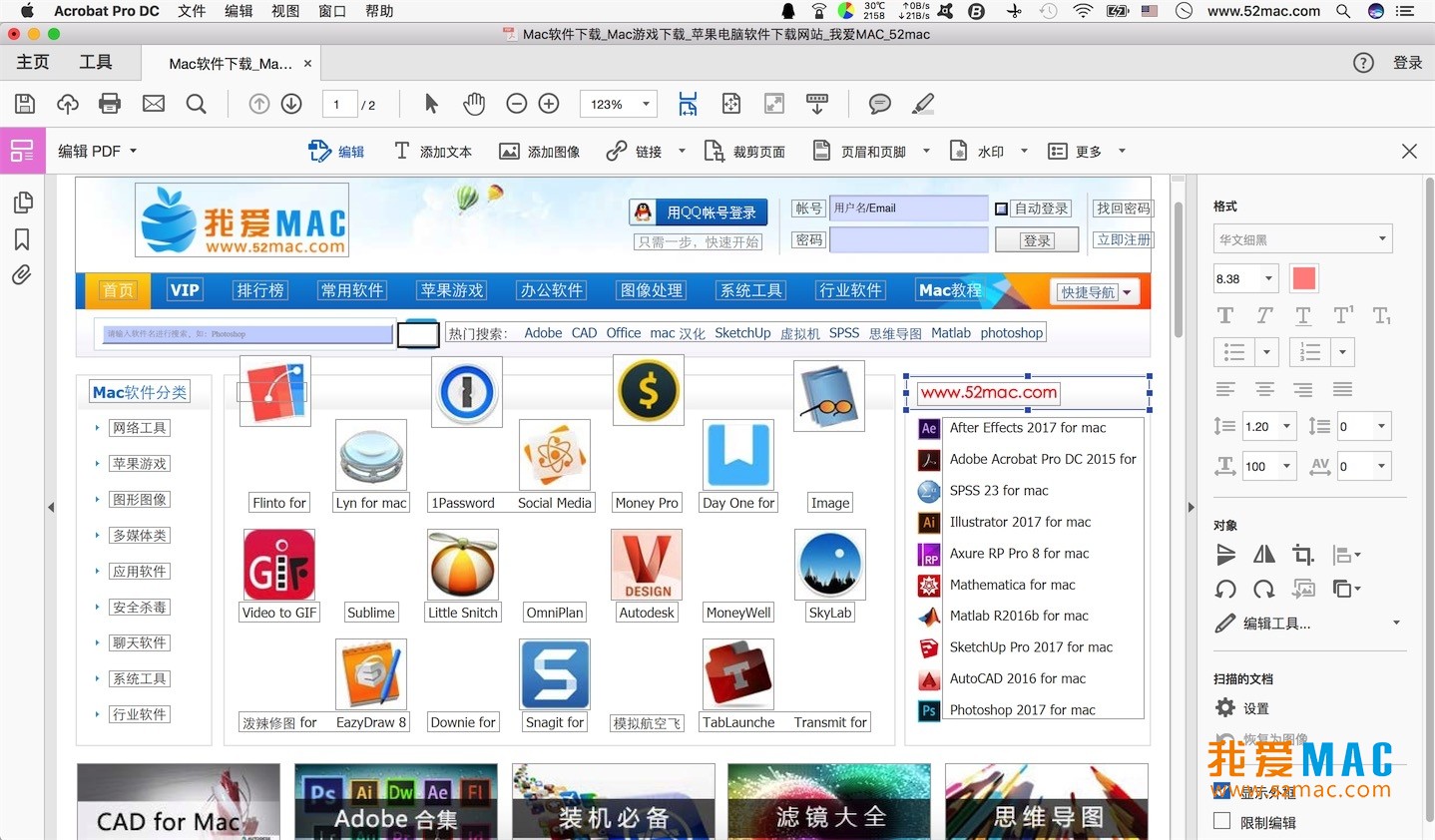Print the document using the printer icon
This screenshot has width=1435, height=840.
click(111, 104)
